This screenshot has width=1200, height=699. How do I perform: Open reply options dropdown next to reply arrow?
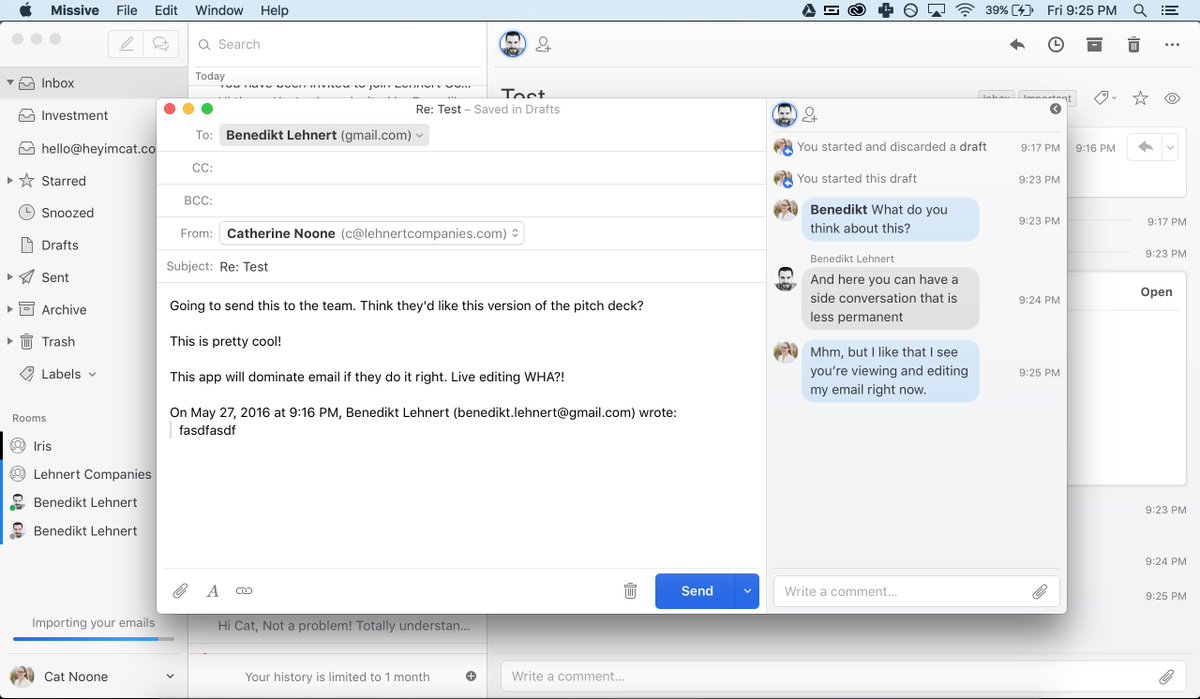[1169, 148]
